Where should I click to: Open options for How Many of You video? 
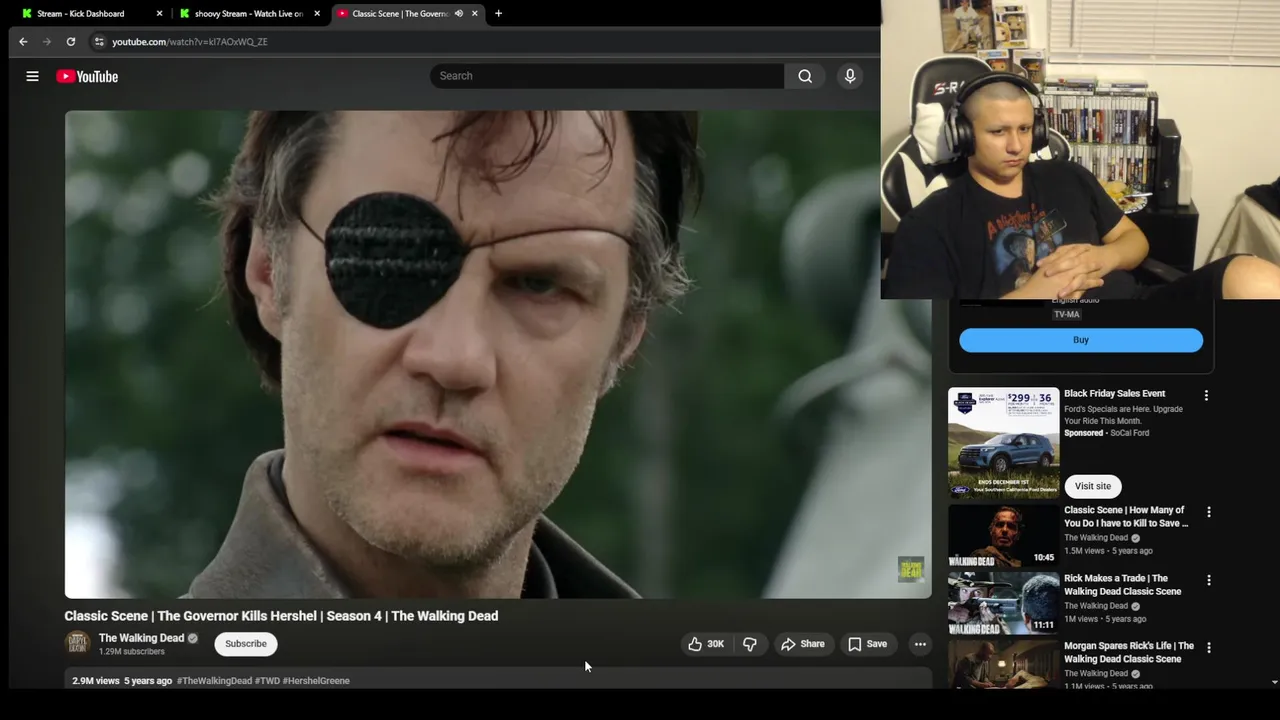click(x=1209, y=512)
